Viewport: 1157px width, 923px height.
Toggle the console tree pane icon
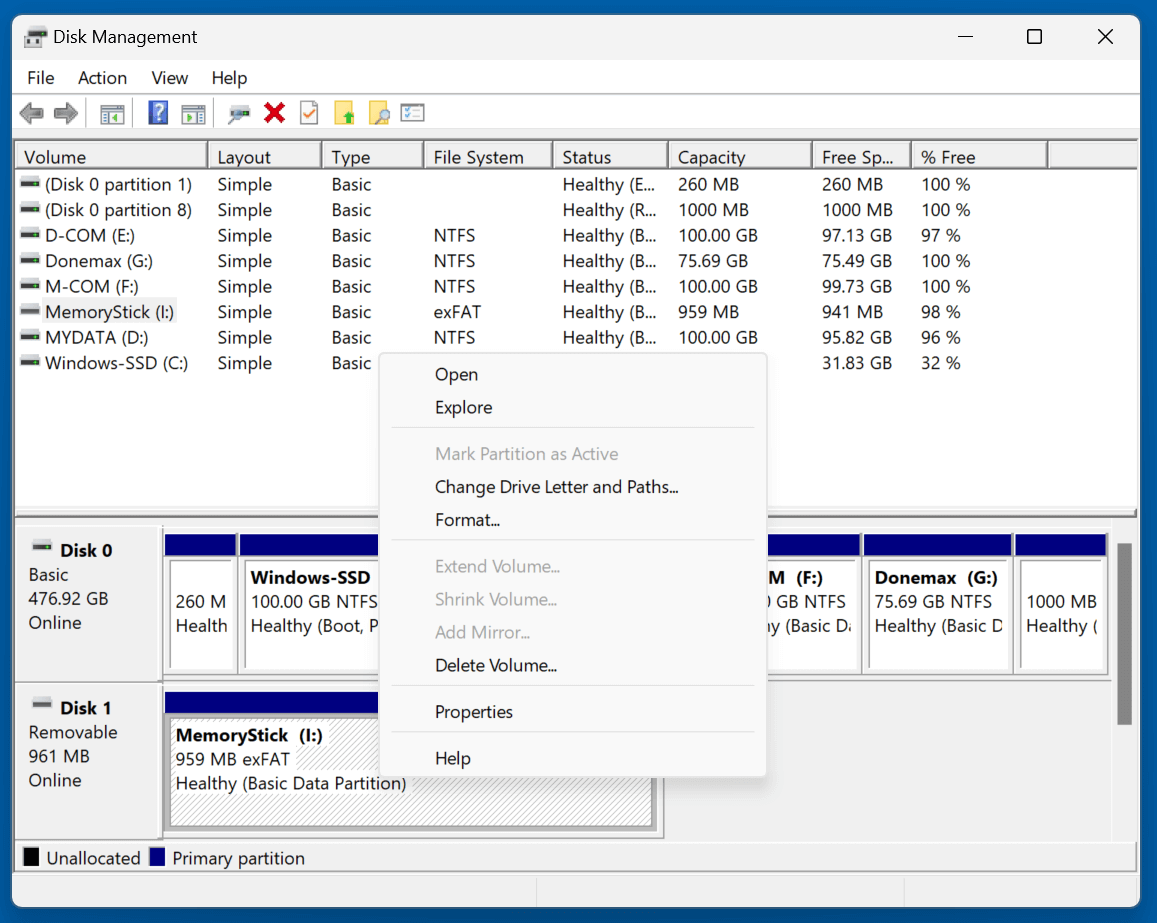[111, 112]
